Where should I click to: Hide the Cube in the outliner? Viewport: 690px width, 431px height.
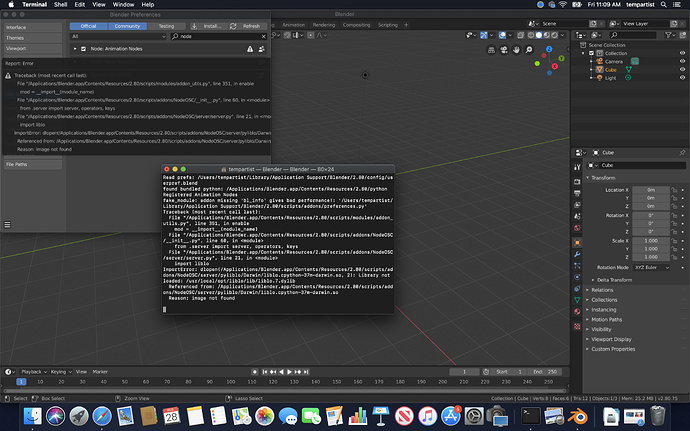(x=682, y=70)
